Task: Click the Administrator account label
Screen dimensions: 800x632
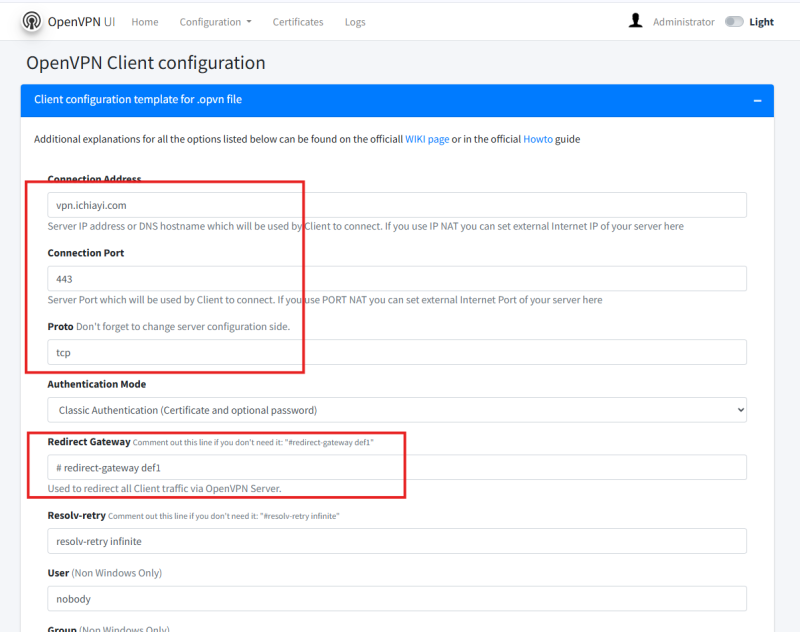Action: click(x=684, y=22)
